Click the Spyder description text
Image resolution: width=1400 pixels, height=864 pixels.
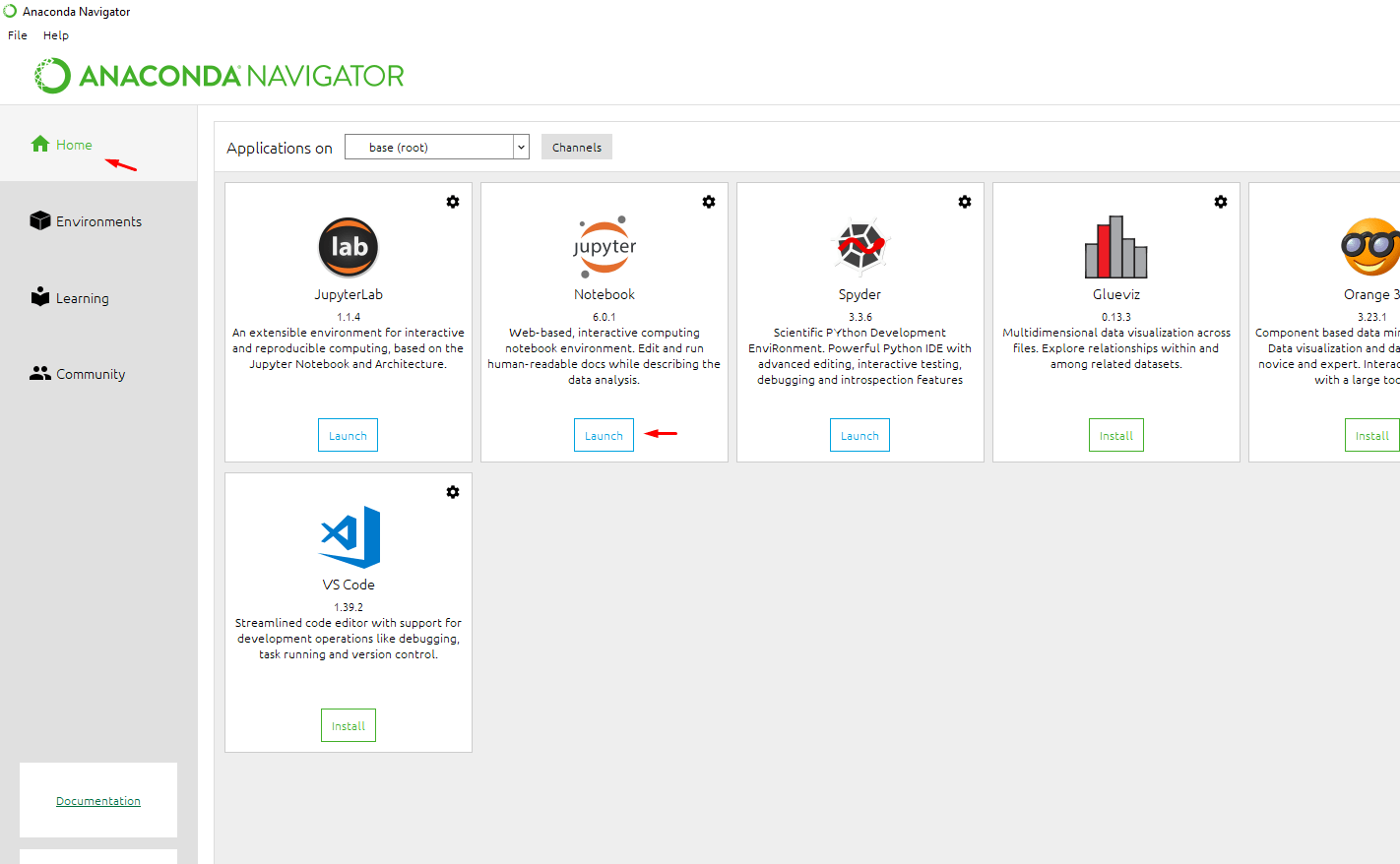point(860,356)
